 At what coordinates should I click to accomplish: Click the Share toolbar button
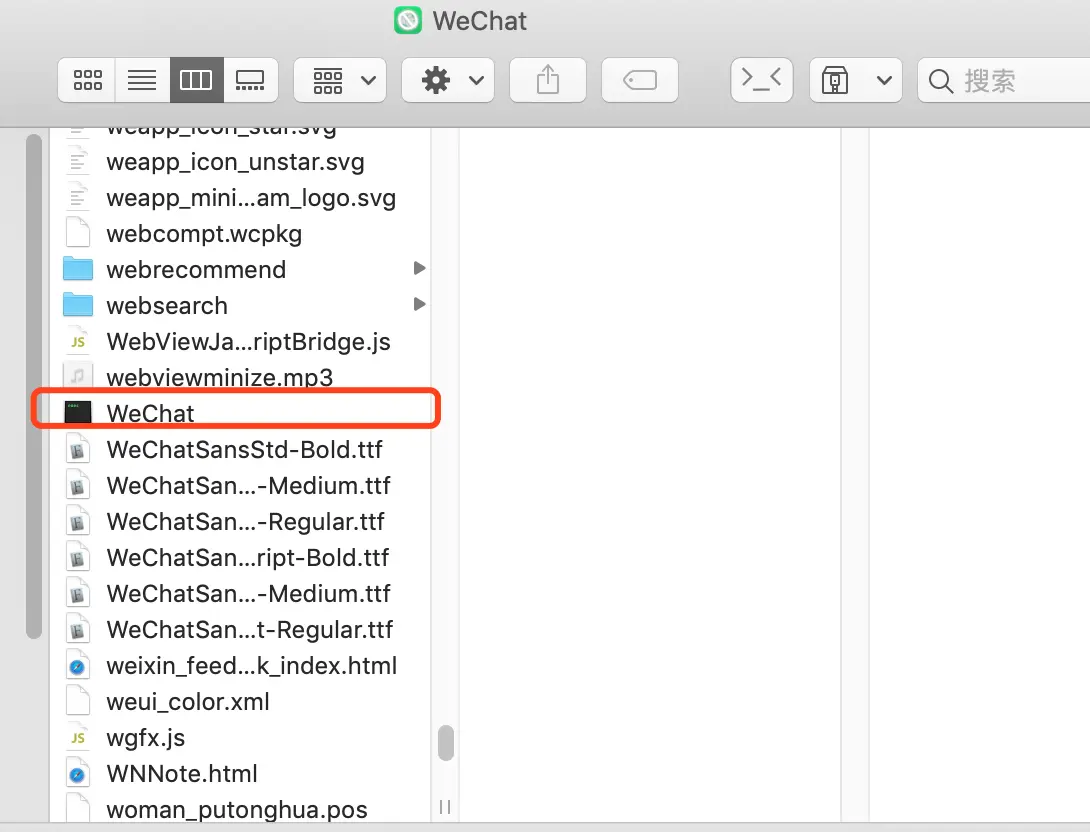coord(548,80)
